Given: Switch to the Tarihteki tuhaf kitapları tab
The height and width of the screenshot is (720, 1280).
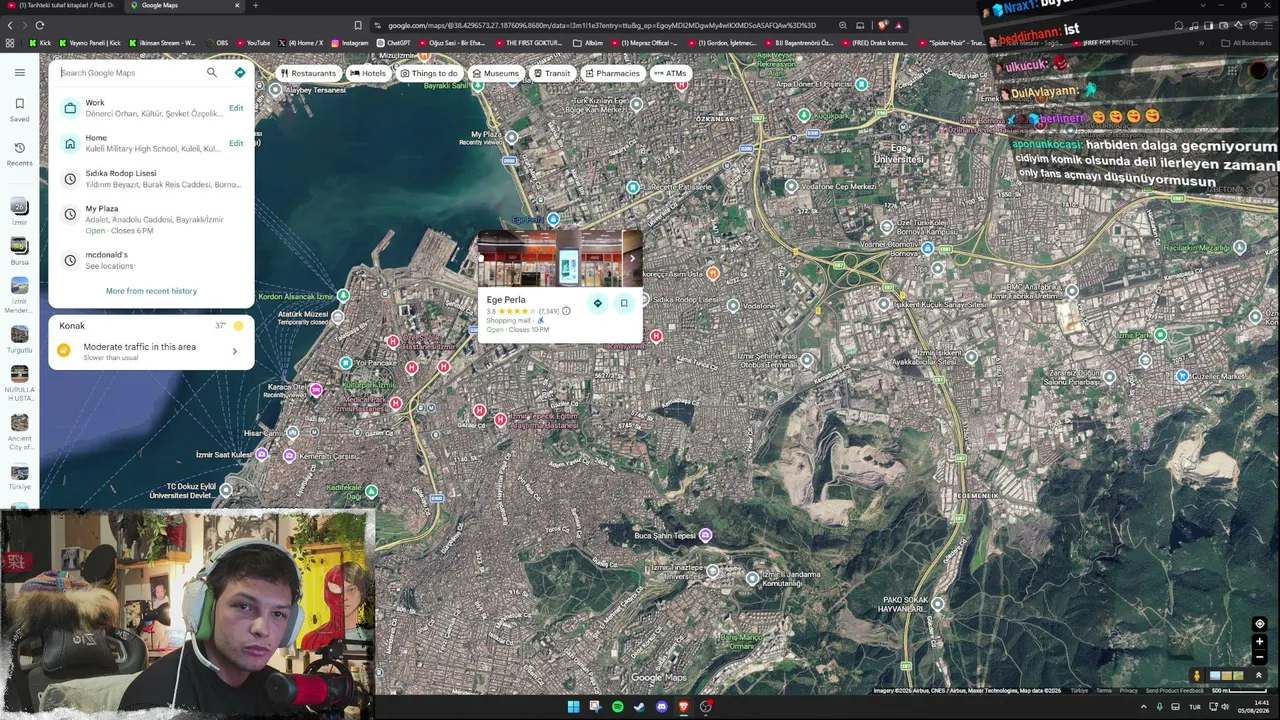Looking at the screenshot, I should [62, 5].
